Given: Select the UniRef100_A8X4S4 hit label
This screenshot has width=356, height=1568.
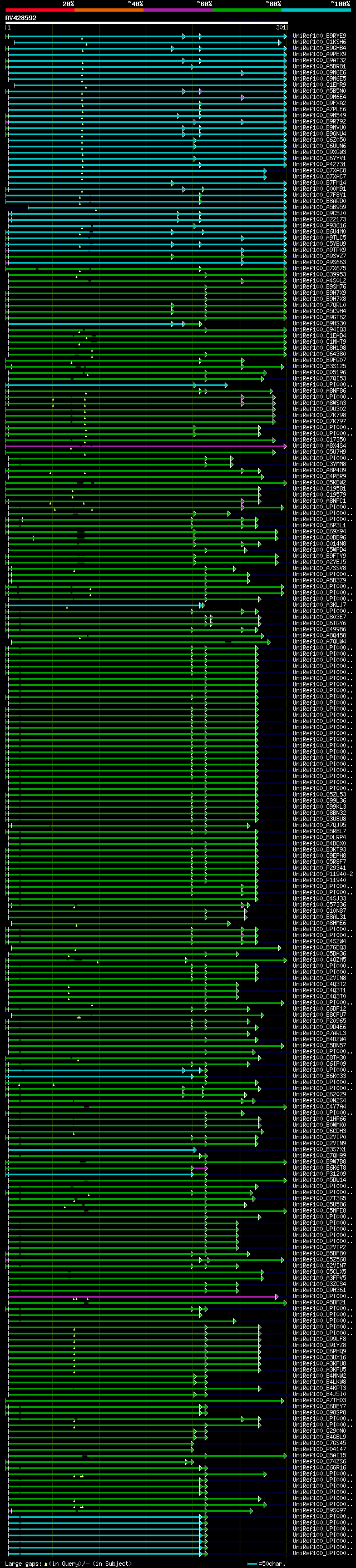Looking at the screenshot, I should pos(319,446).
